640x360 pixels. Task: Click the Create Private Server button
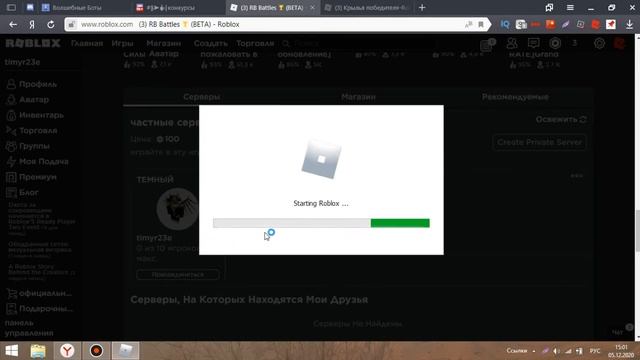click(x=539, y=142)
